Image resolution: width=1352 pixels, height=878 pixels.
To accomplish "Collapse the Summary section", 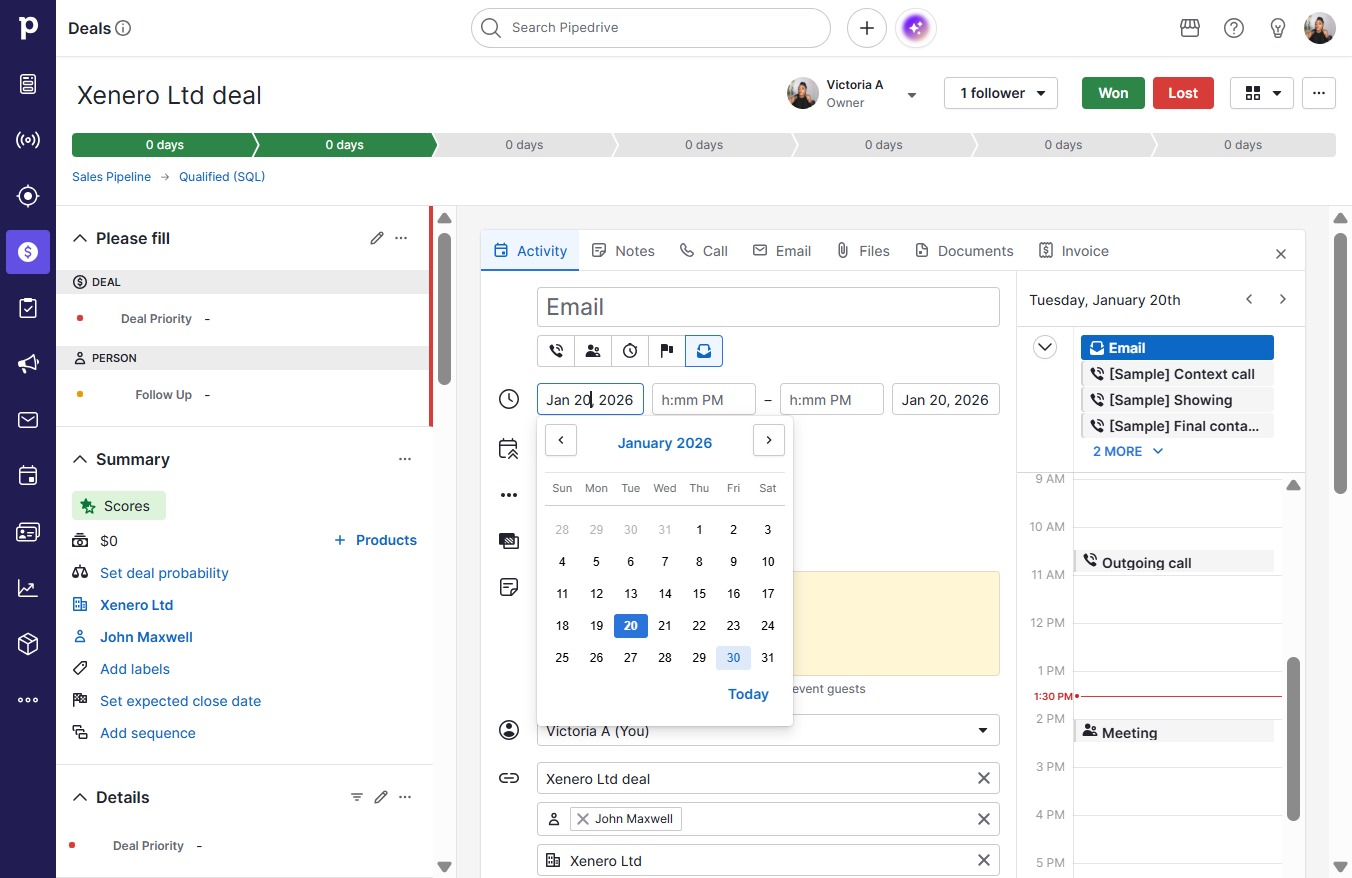I will (x=80, y=459).
